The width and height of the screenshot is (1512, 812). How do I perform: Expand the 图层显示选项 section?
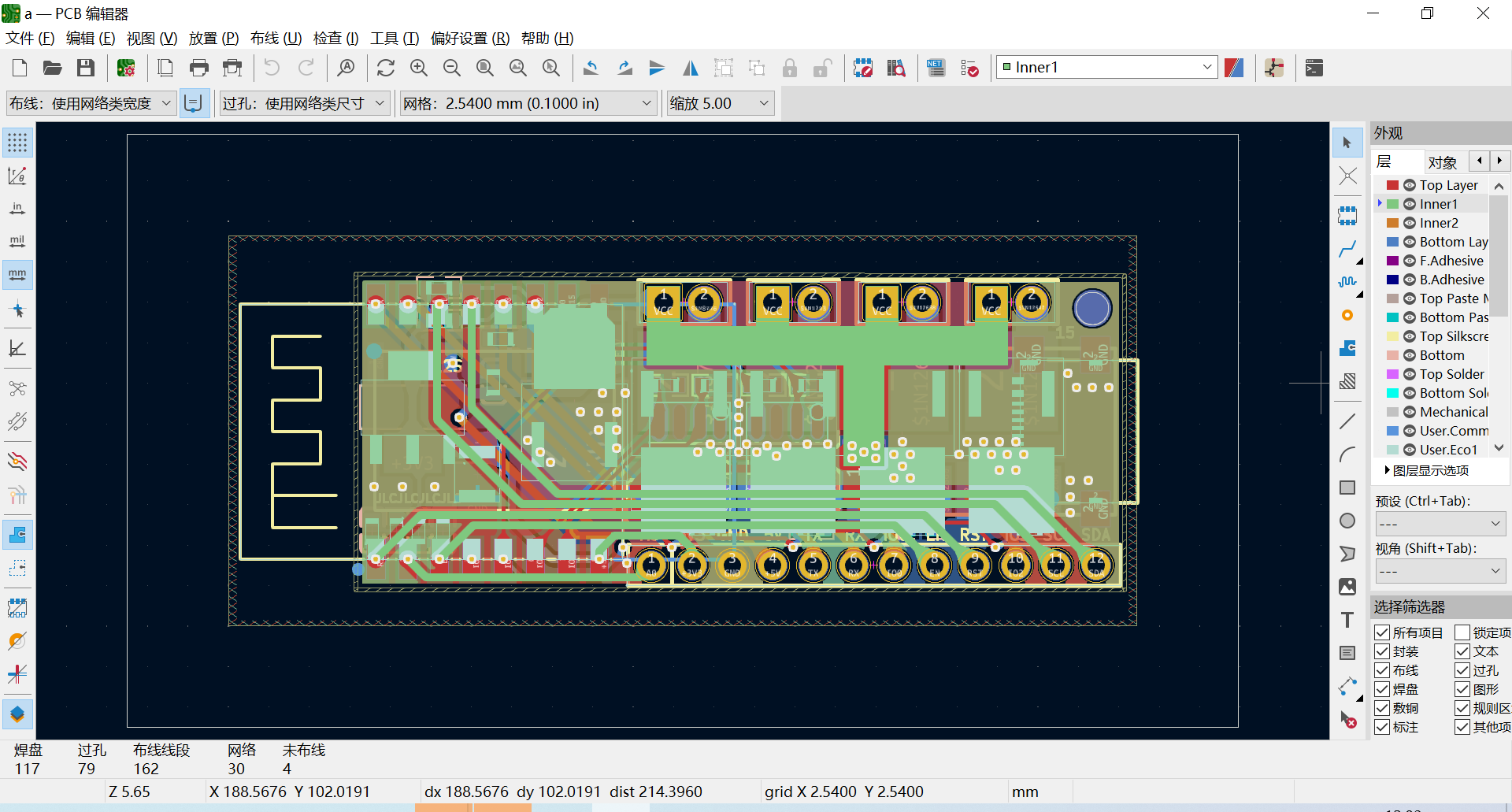tap(1426, 470)
